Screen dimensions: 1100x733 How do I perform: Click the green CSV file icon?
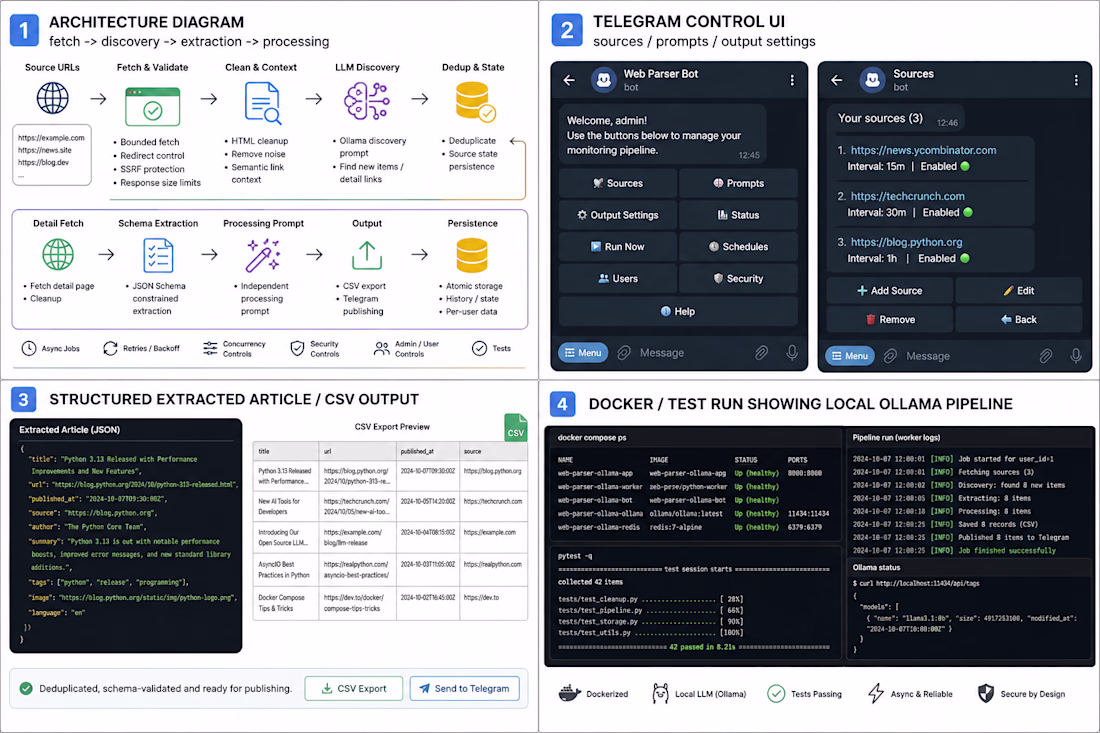516,428
